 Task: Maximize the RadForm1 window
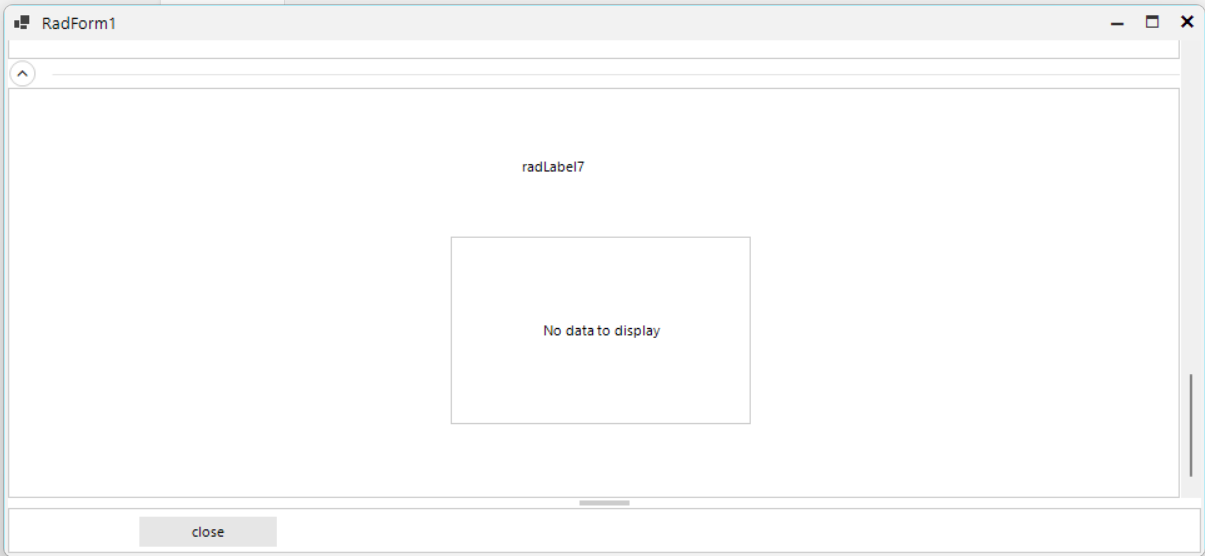tap(1152, 22)
